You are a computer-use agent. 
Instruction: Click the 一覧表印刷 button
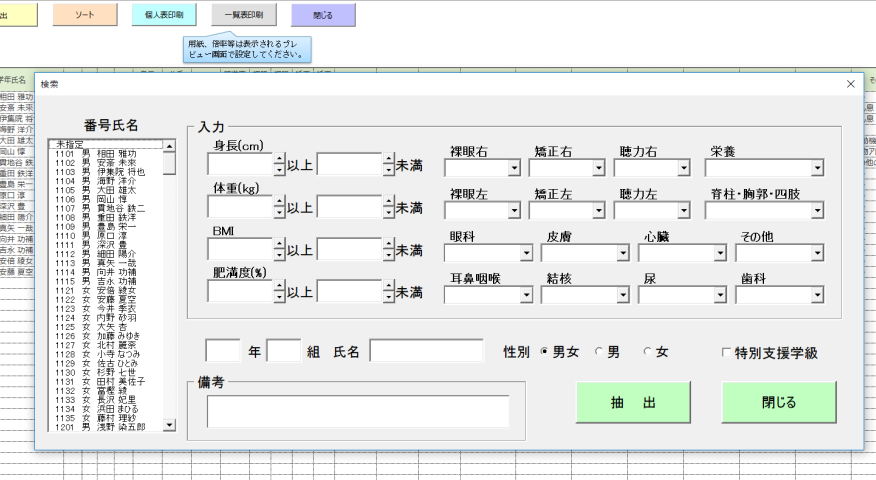[244, 15]
